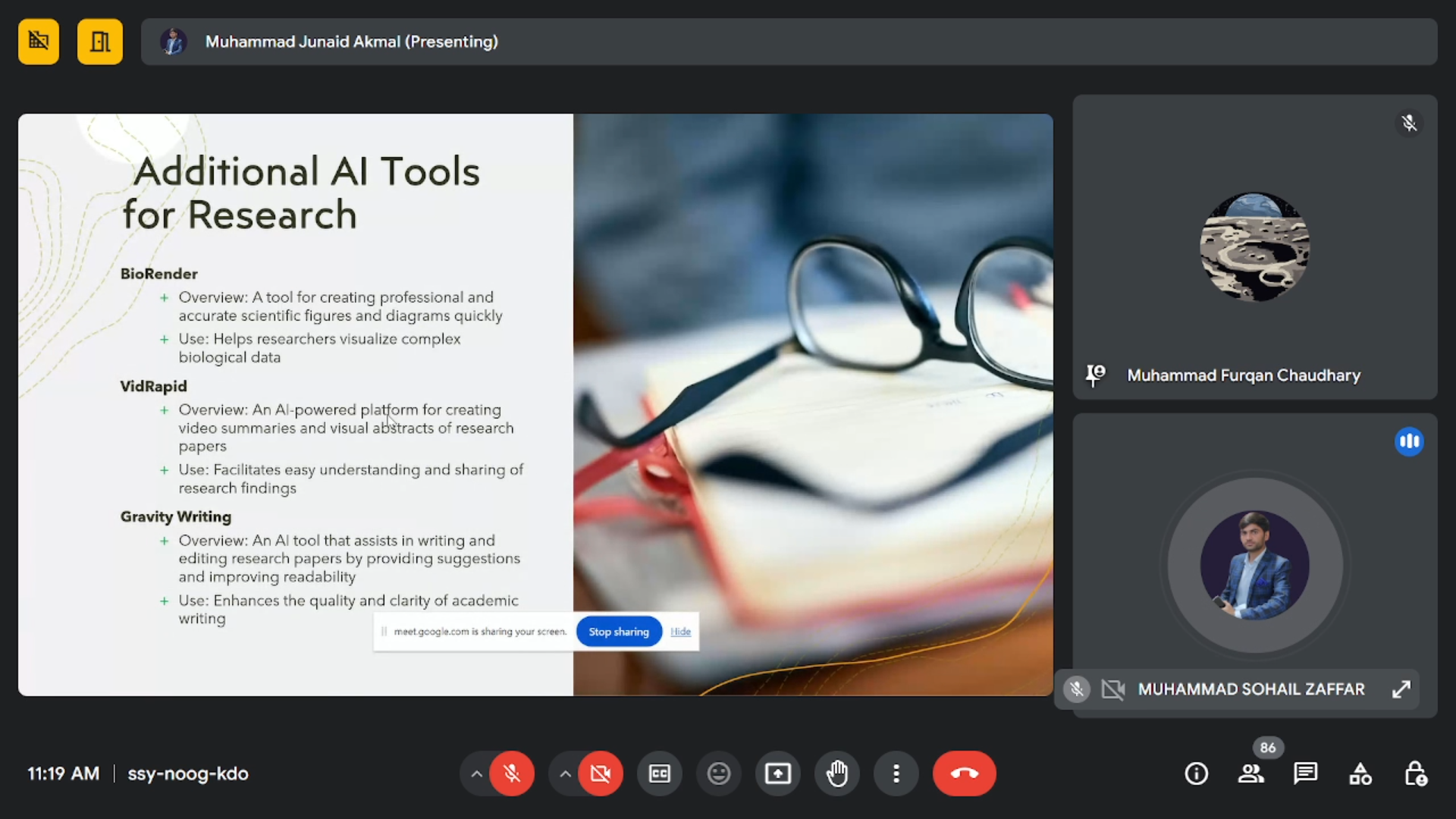Image resolution: width=1456 pixels, height=819 pixels.
Task: Click the 11:19 AM clock text
Action: [64, 773]
